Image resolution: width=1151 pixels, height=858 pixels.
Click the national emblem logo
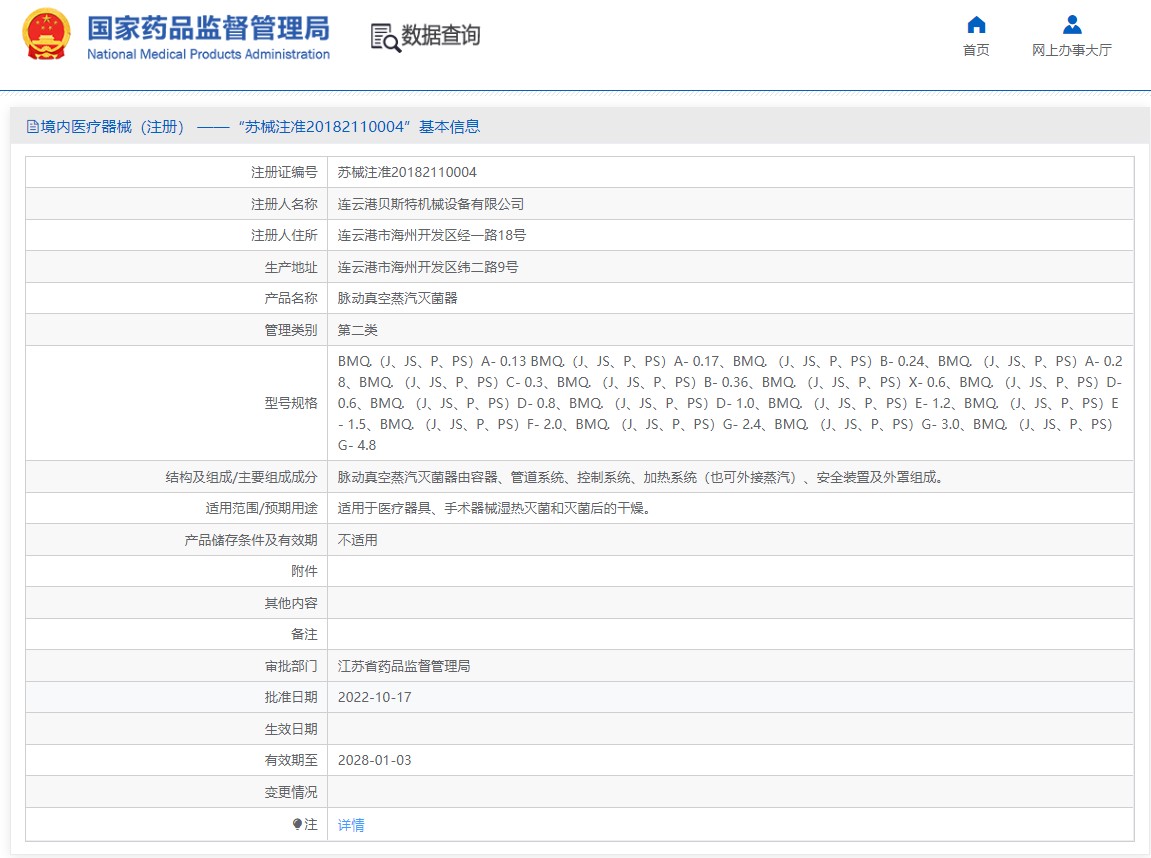(46, 34)
